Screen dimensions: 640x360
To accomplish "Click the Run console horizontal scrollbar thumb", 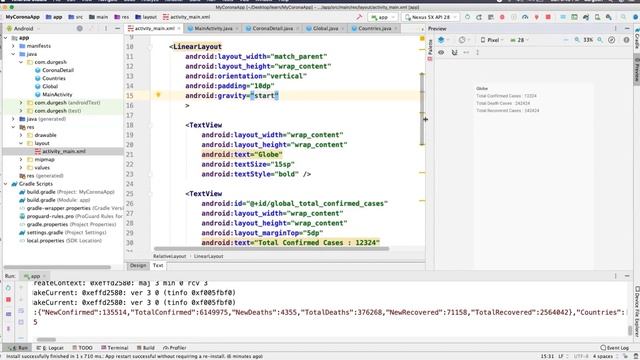I will click(x=46, y=339).
